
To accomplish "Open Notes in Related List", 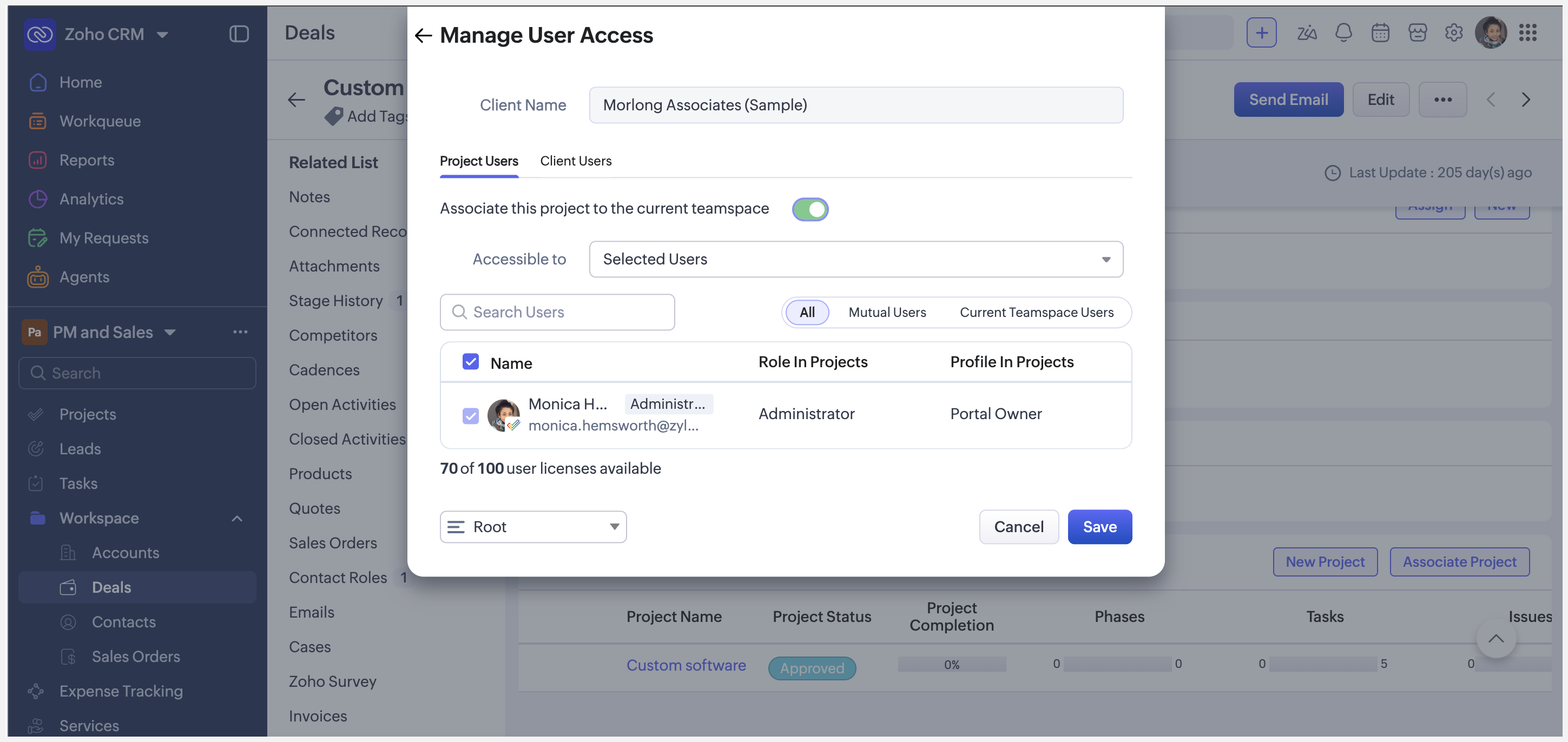I will [309, 196].
